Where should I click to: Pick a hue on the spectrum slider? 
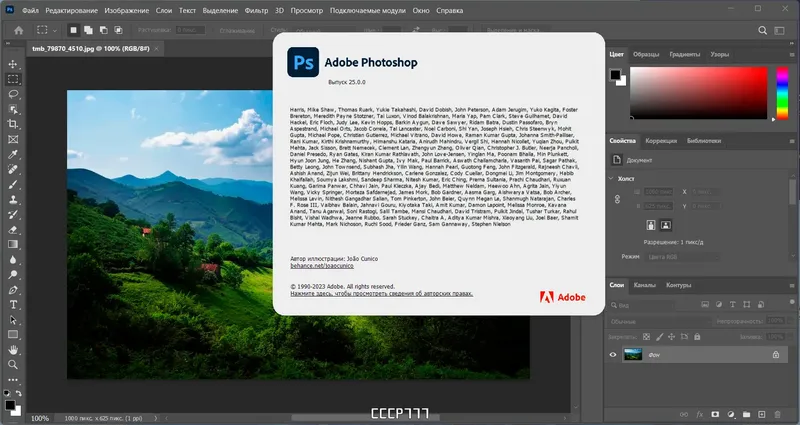point(782,93)
